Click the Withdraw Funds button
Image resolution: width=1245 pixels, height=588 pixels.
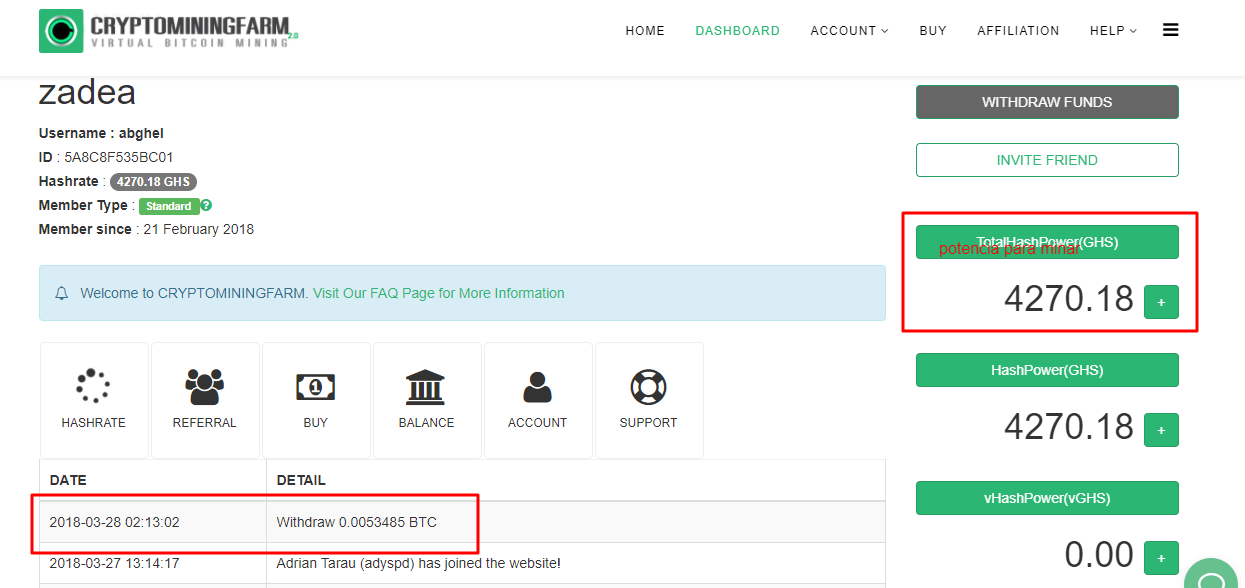(1047, 102)
